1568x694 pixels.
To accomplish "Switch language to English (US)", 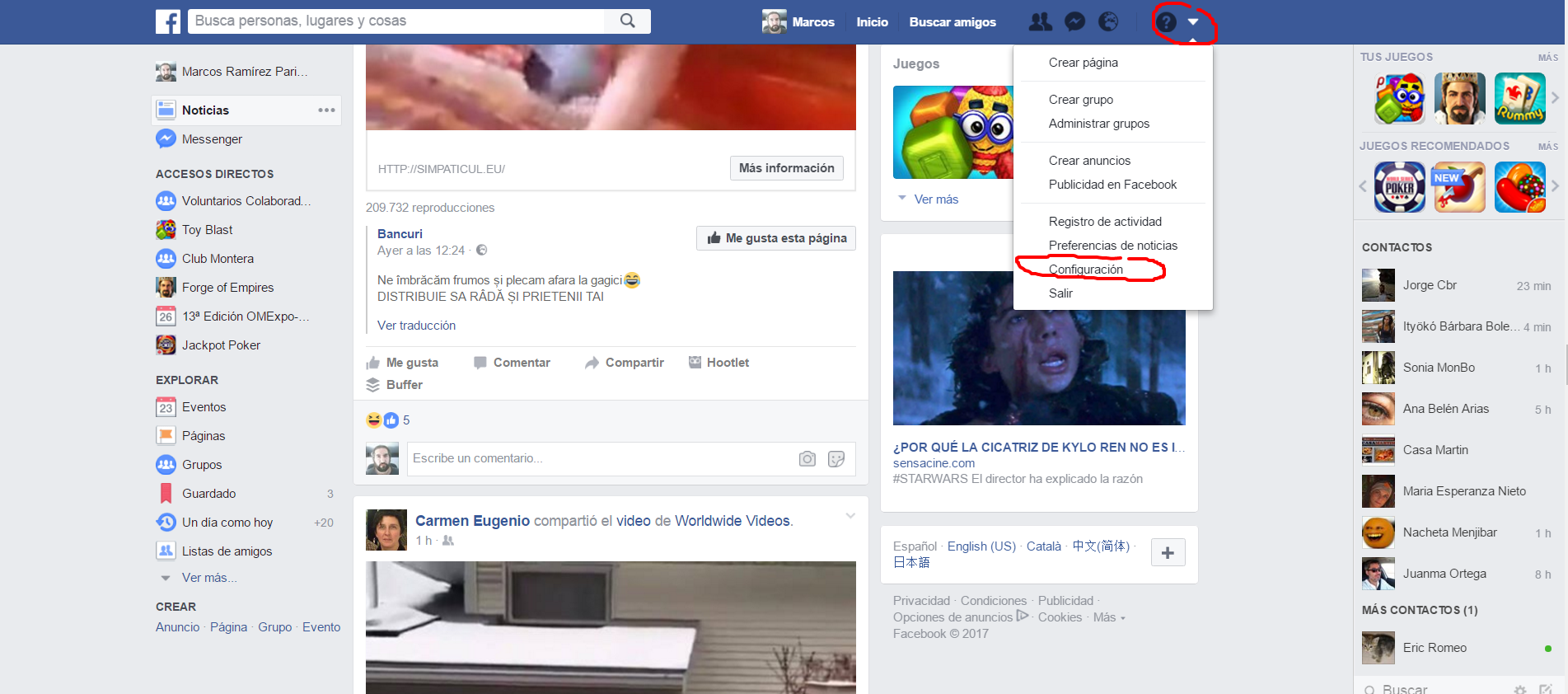I will coord(981,546).
